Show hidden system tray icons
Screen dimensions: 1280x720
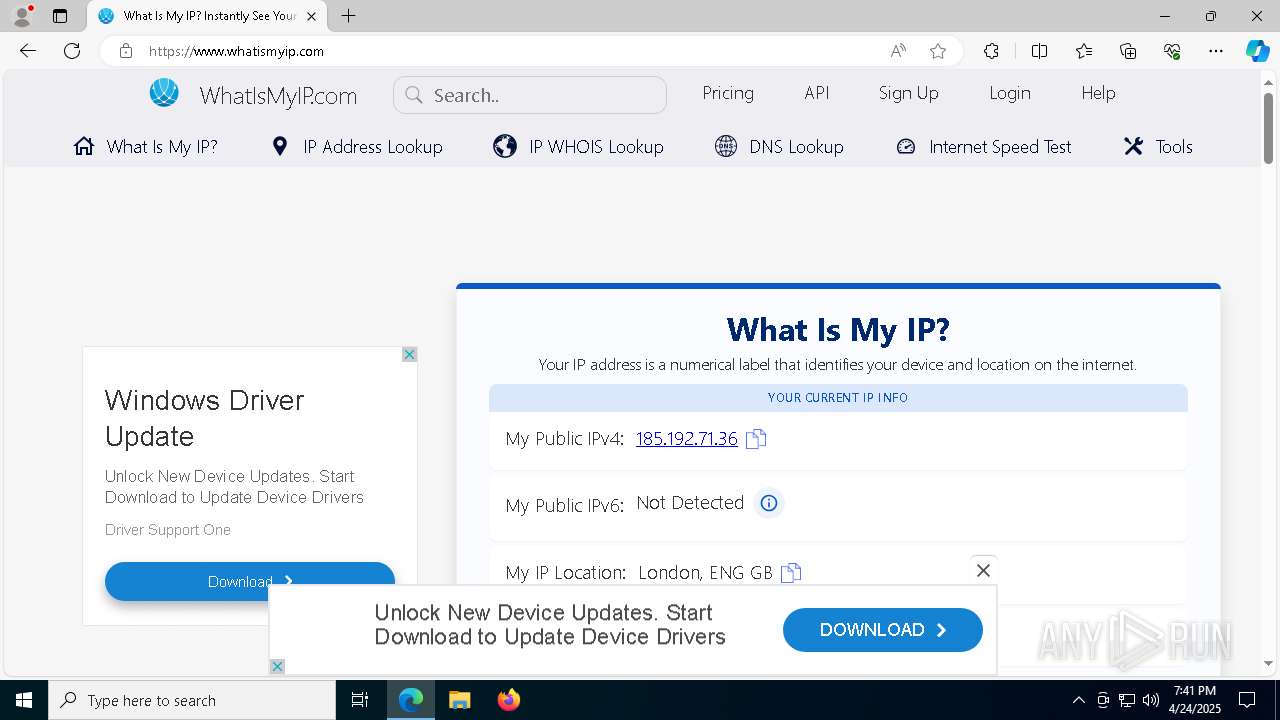click(x=1078, y=700)
